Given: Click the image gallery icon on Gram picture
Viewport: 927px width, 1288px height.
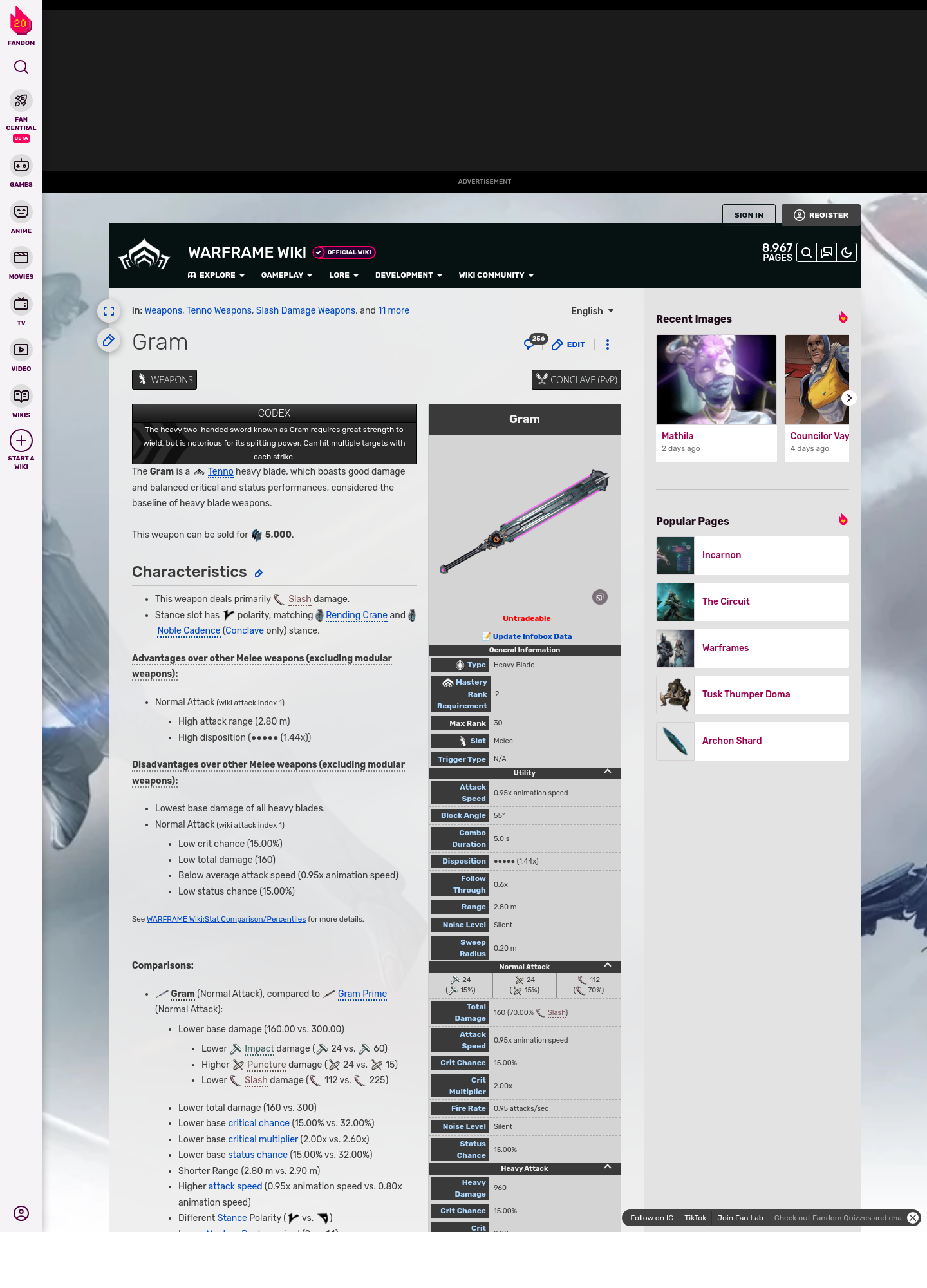Looking at the screenshot, I should (x=600, y=597).
